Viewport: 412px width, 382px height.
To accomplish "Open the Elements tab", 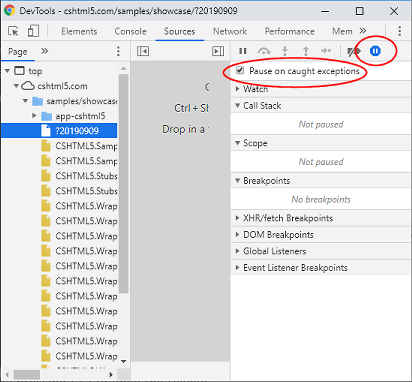I will coord(79,31).
